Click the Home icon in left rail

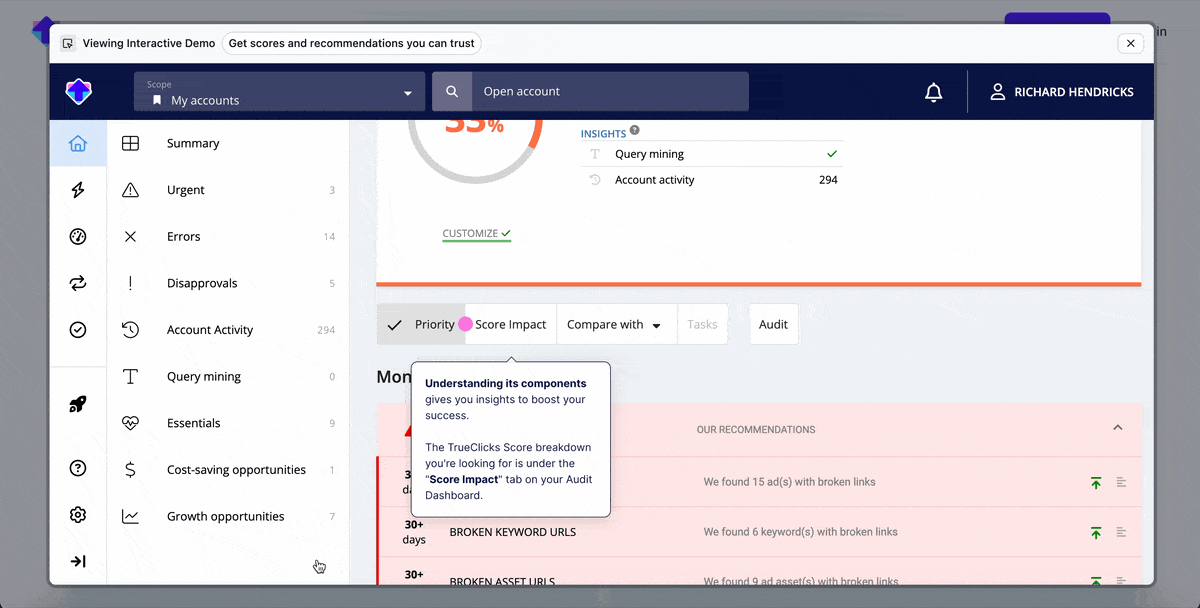(78, 144)
